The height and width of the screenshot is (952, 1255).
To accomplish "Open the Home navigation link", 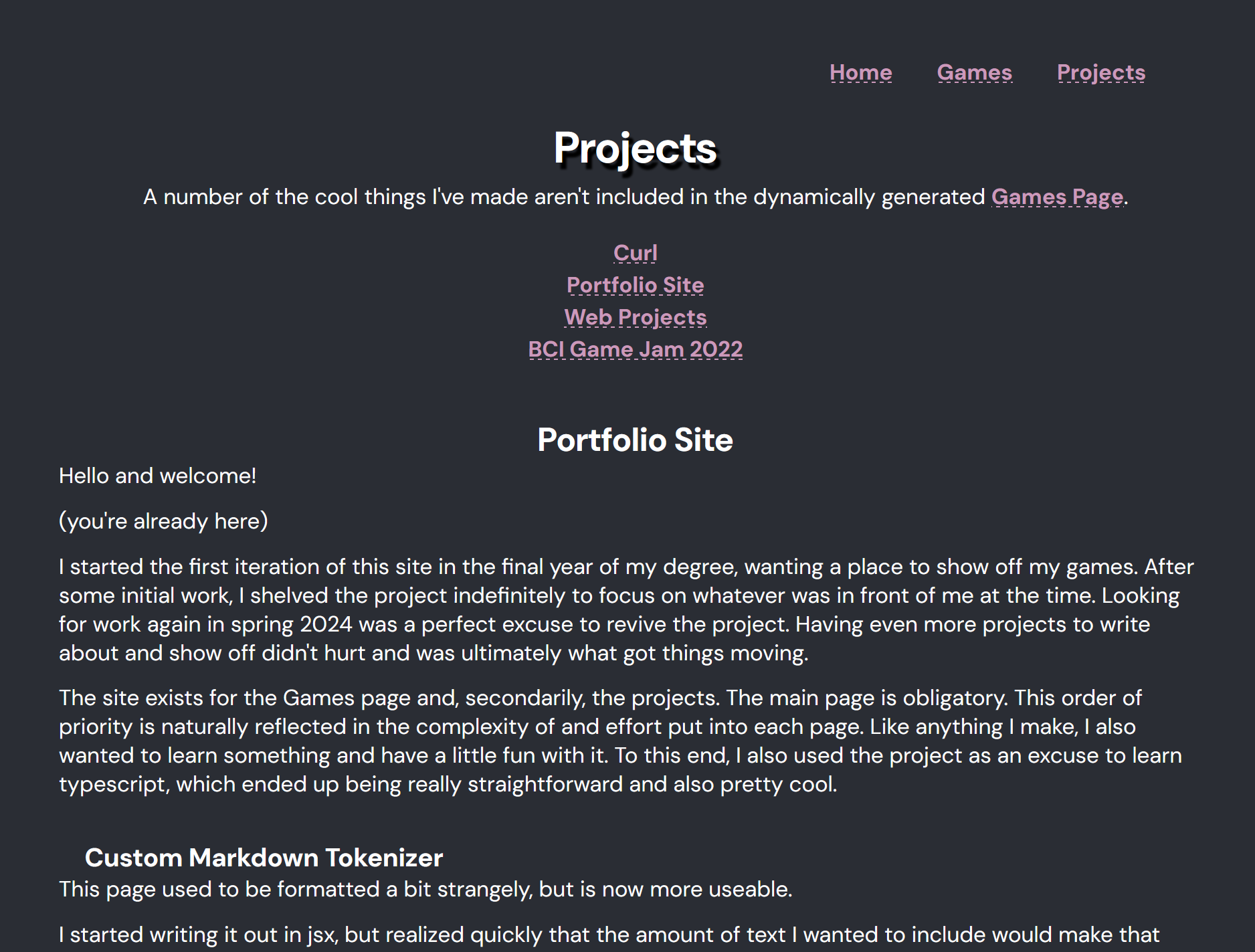I will click(860, 72).
